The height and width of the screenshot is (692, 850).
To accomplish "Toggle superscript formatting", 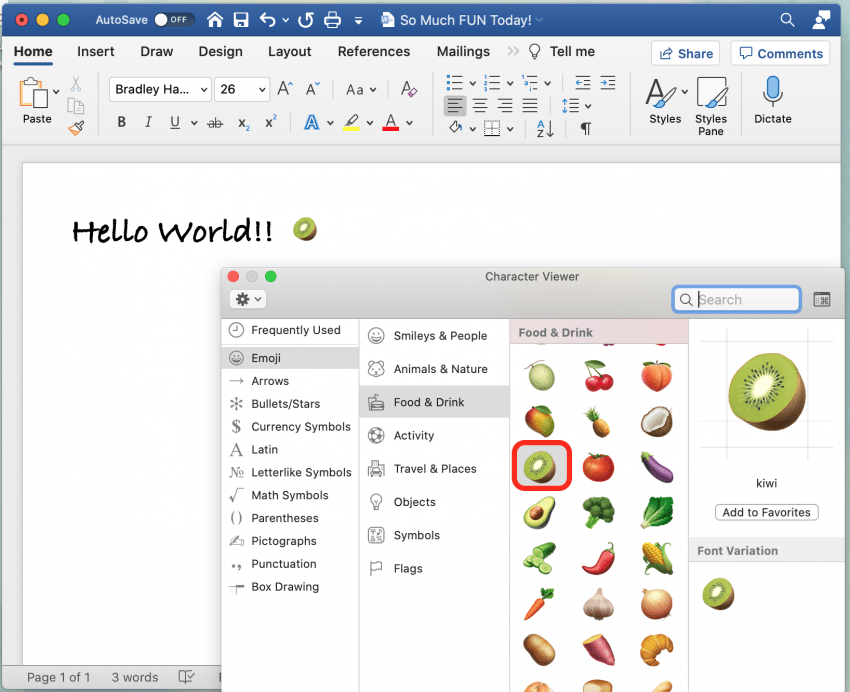I will pyautogui.click(x=271, y=122).
